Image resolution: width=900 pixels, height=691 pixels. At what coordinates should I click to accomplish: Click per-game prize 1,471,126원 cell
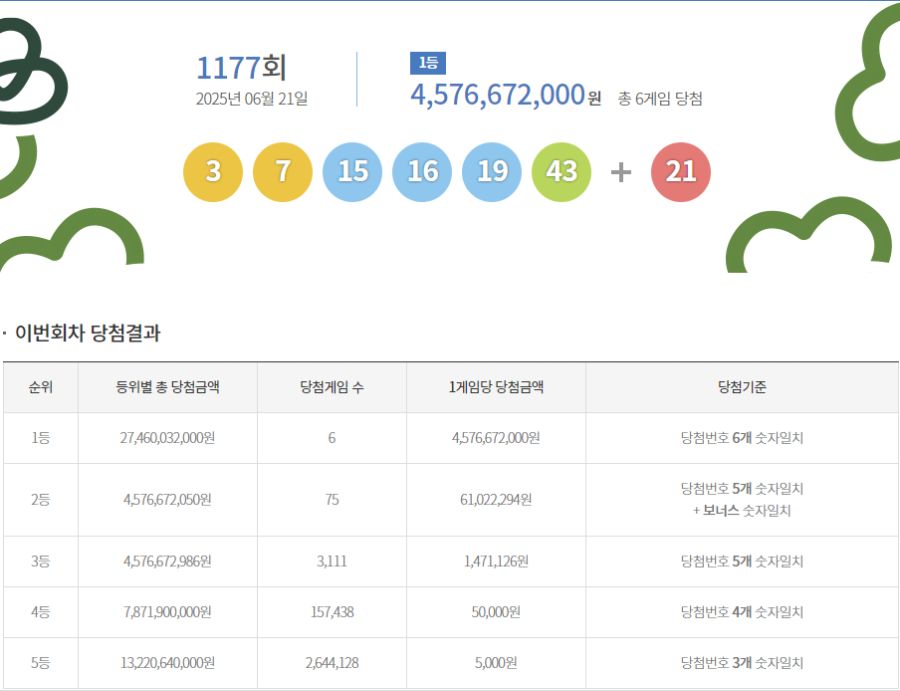496,561
